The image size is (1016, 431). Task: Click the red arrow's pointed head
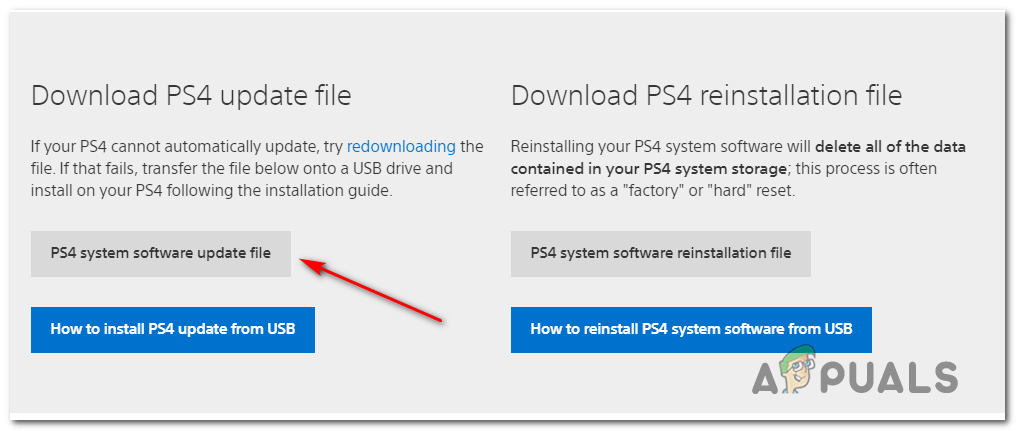[307, 265]
